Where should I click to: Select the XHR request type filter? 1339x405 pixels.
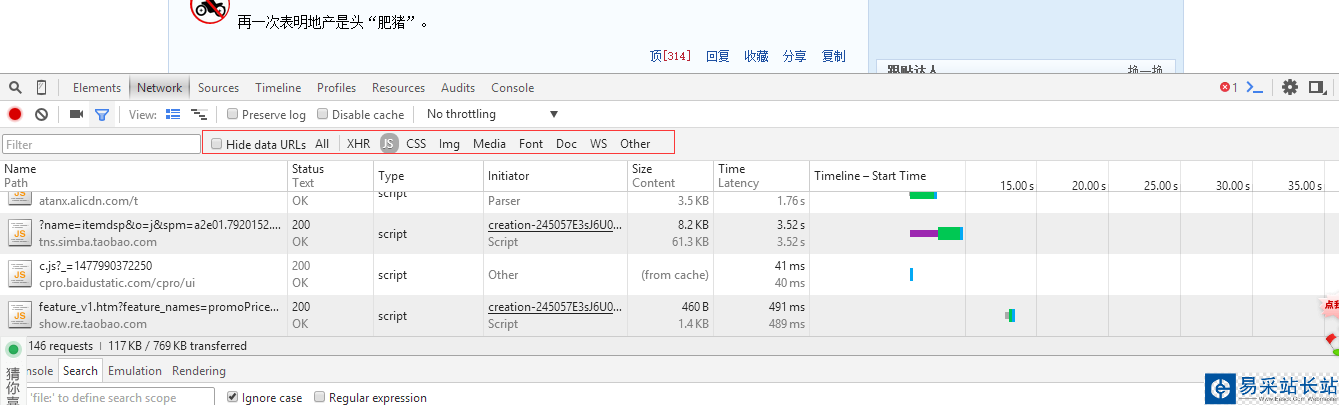point(358,144)
